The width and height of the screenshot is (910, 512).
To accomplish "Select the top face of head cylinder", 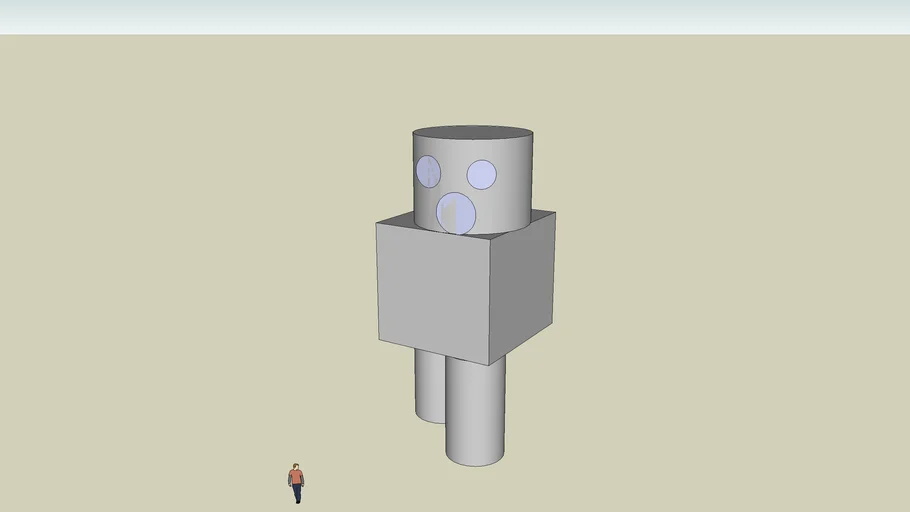I will tap(472, 136).
